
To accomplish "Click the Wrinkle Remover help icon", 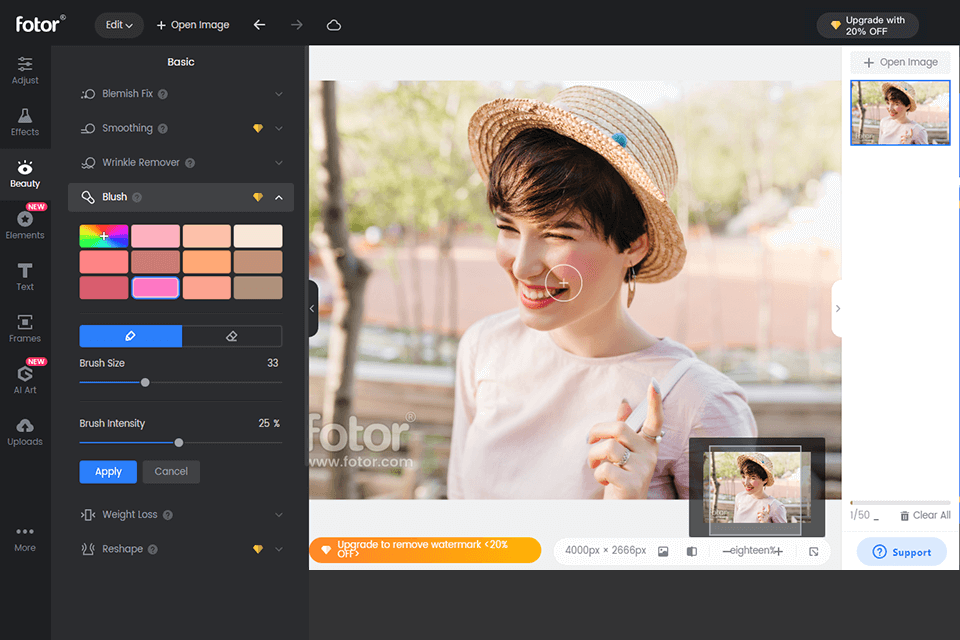I will click(190, 163).
